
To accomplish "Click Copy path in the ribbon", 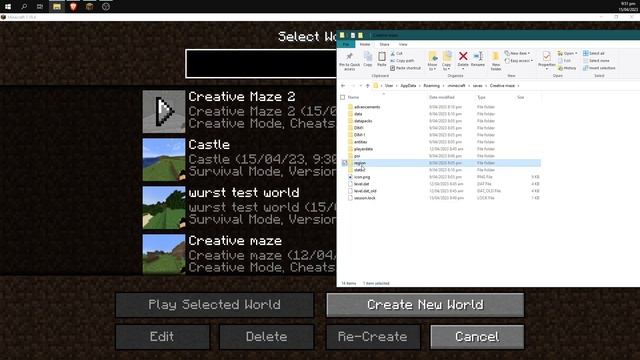I will [402, 61].
